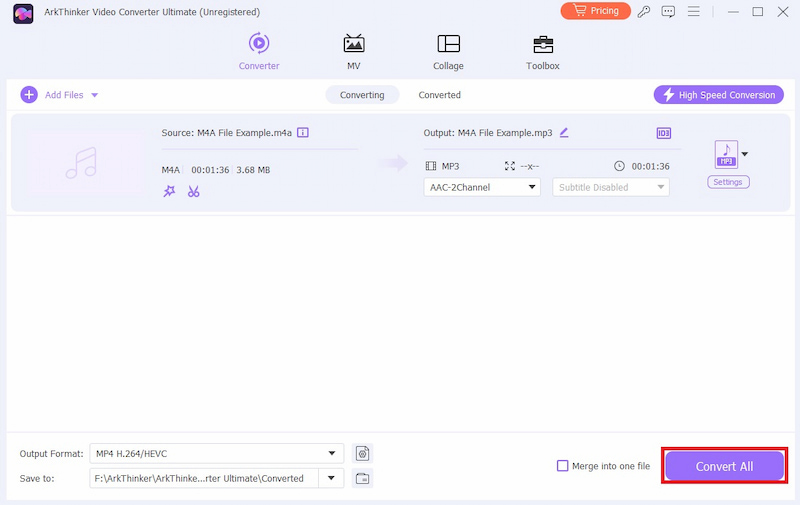
Task: Open the Output Format MP4 H.264/HEVC dropdown
Action: click(x=216, y=453)
